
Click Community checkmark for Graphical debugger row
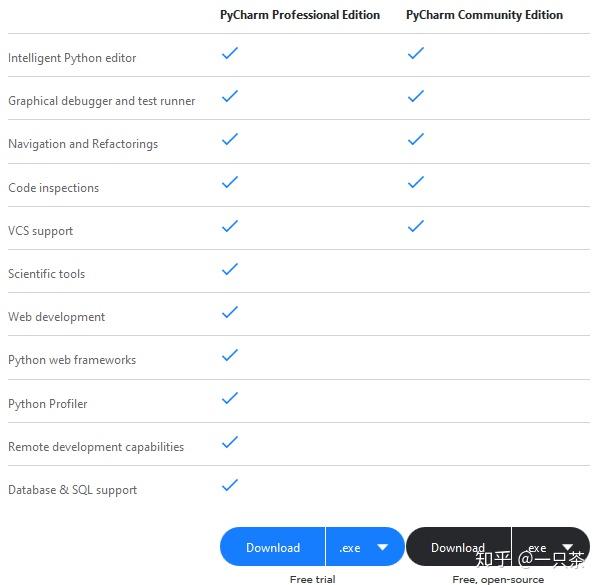(x=416, y=96)
